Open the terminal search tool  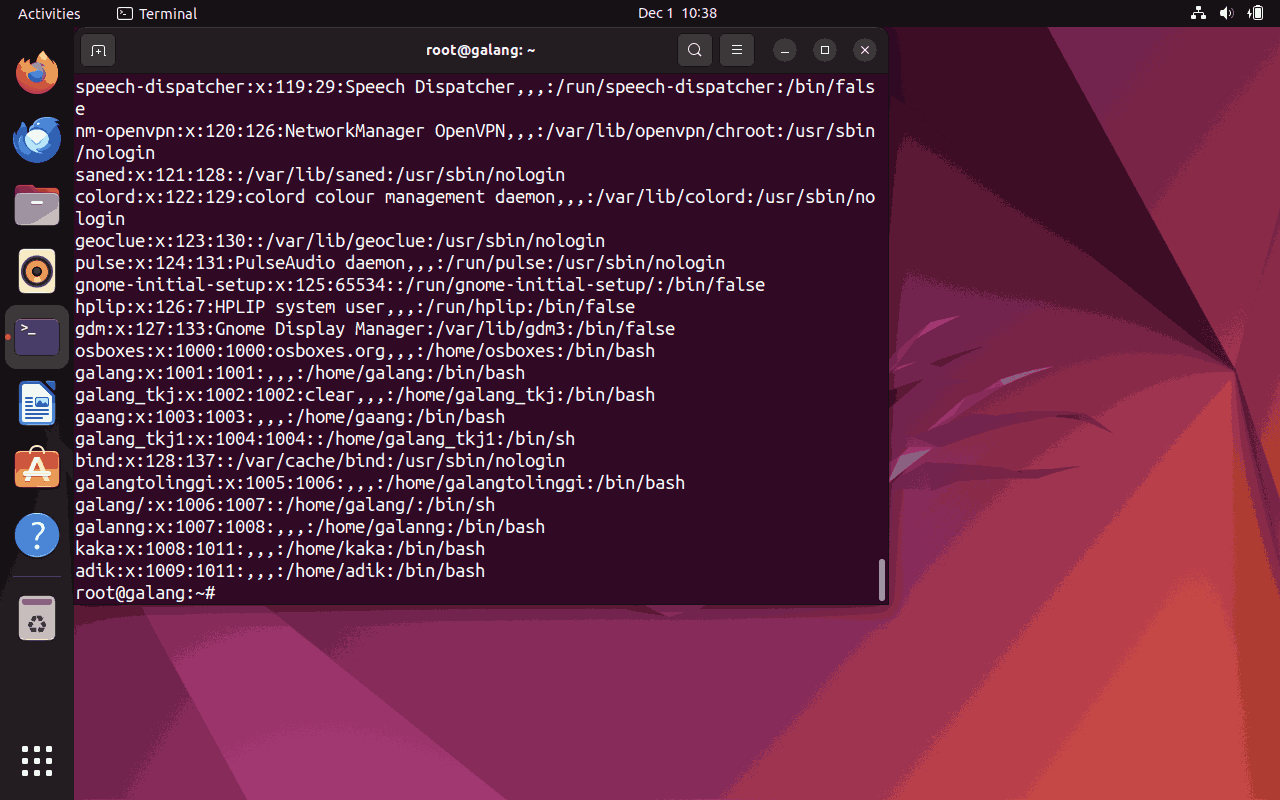695,50
